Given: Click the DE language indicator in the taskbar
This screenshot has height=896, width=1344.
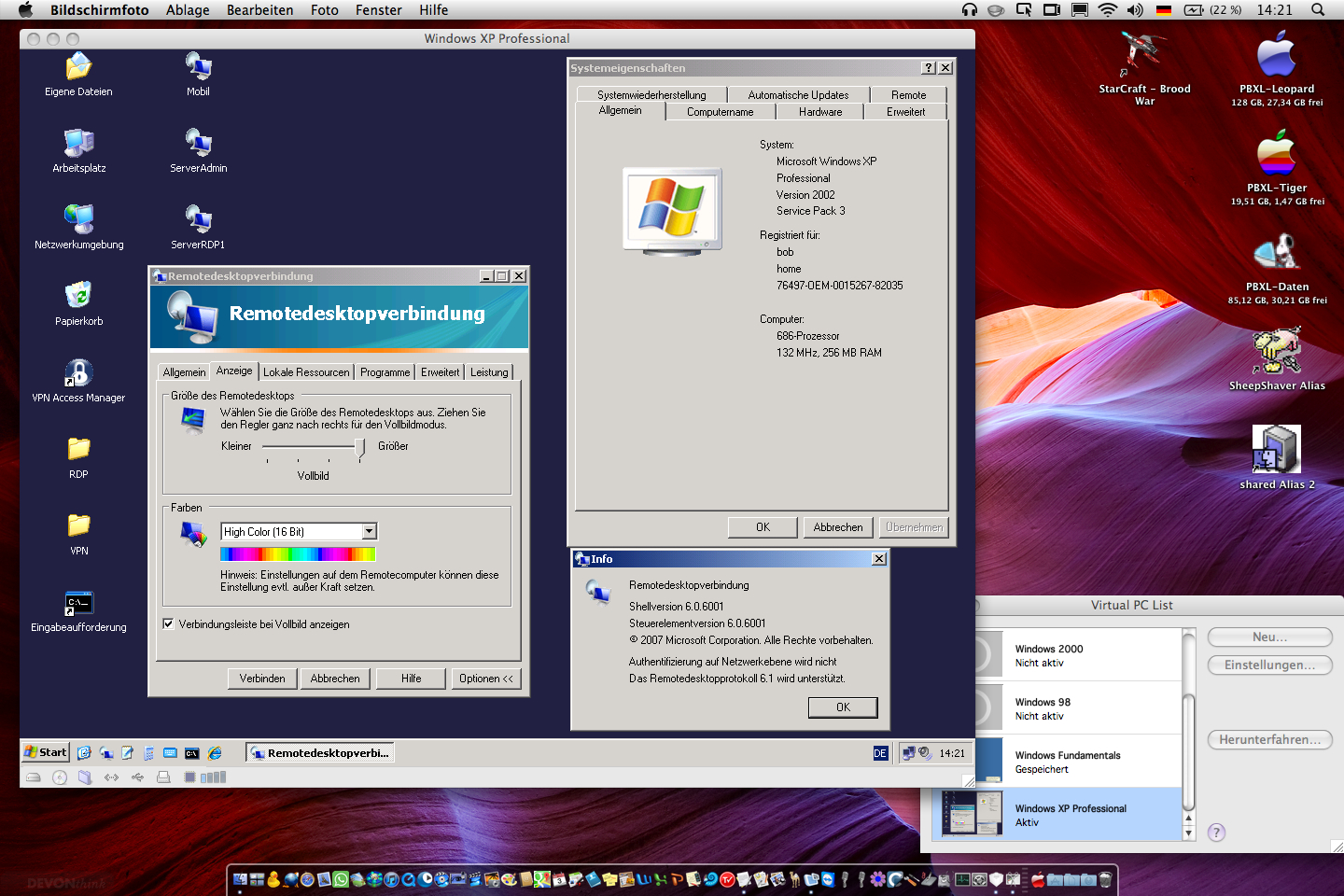Looking at the screenshot, I should 880,753.
